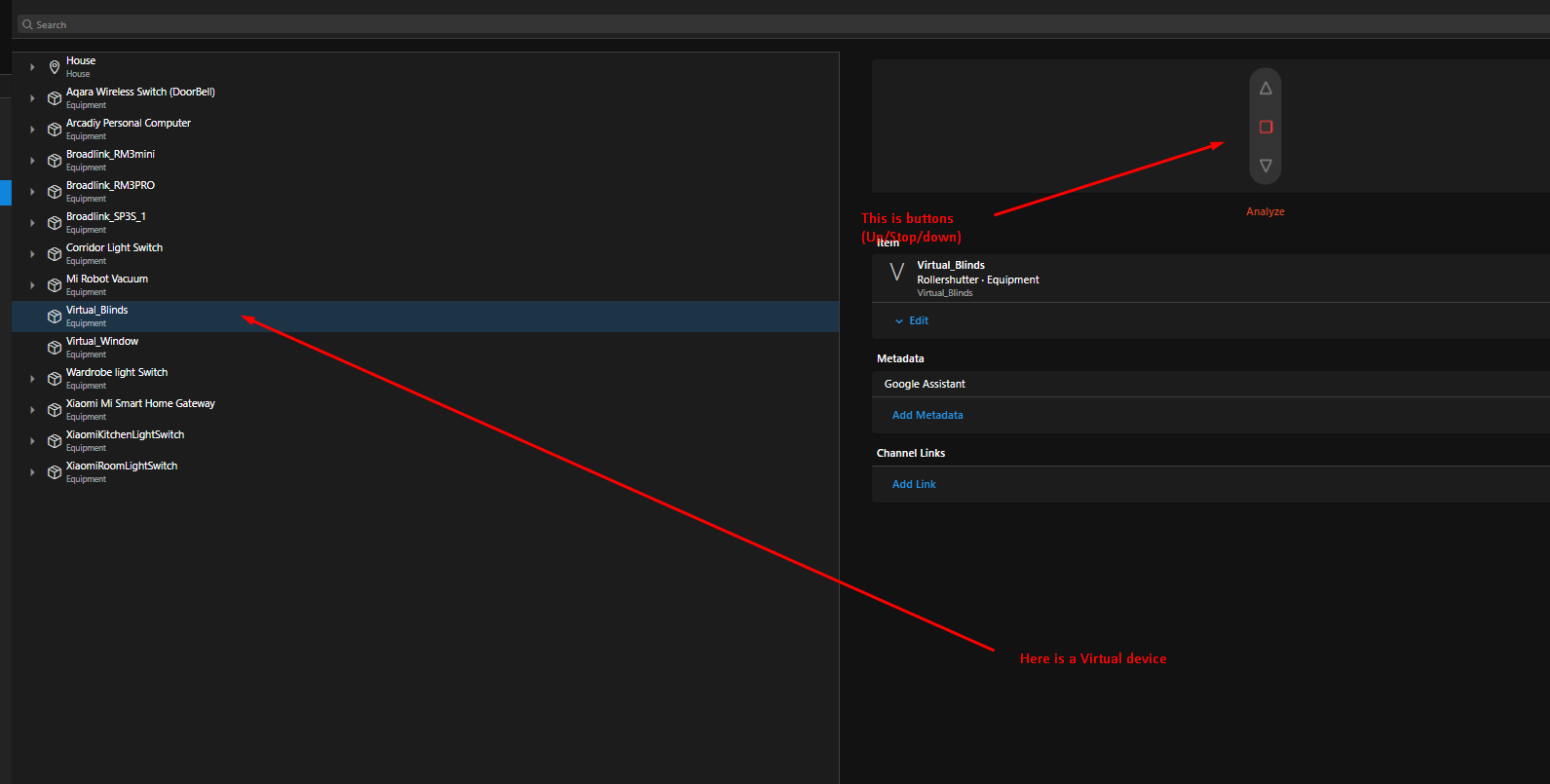Click the rollershutter Up arrow button
Image resolution: width=1550 pixels, height=784 pixels.
click(1265, 89)
